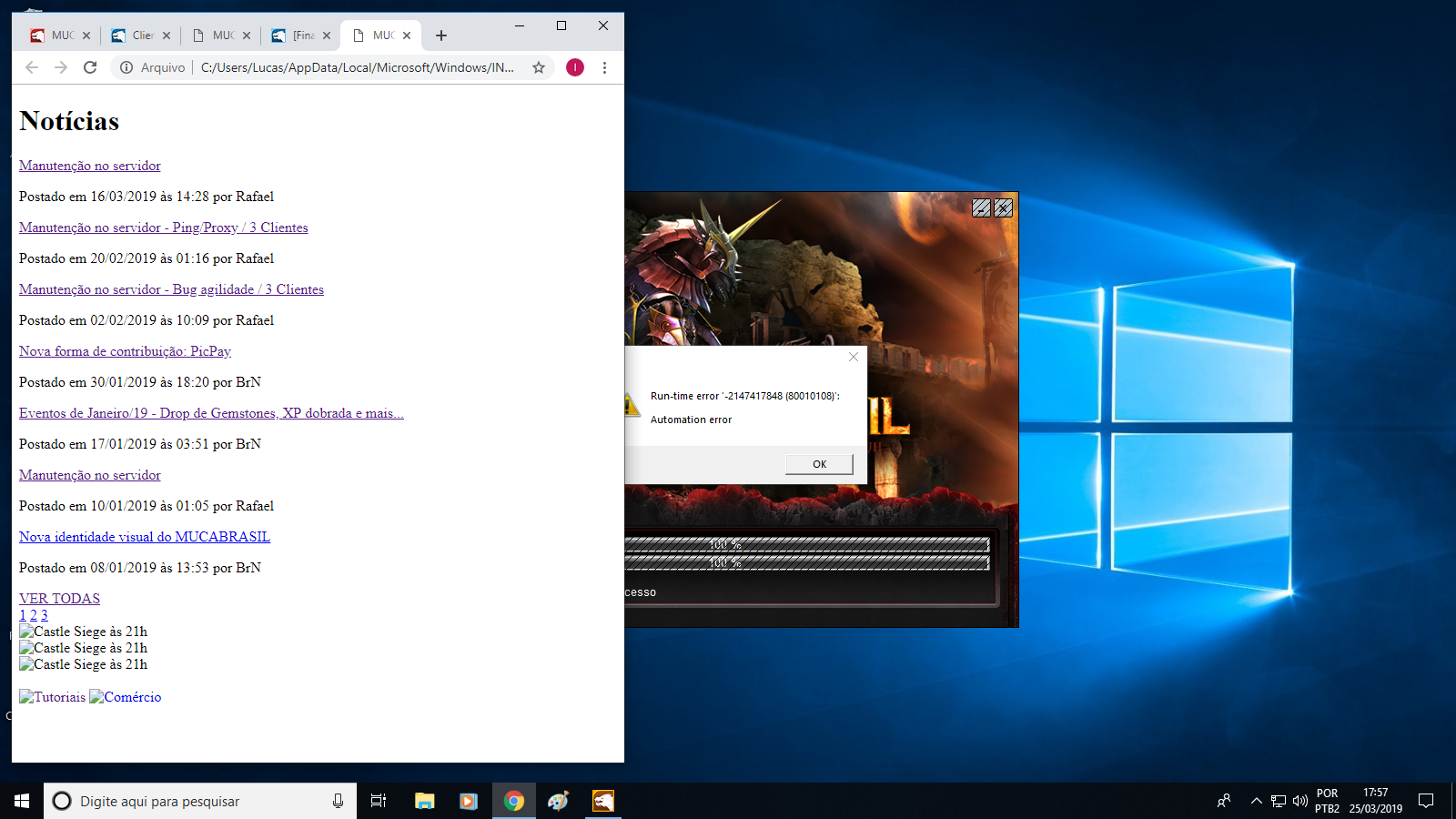Open 'Nova identidade visual do MUCABRASIL' link
This screenshot has width=1456, height=819.
point(145,537)
